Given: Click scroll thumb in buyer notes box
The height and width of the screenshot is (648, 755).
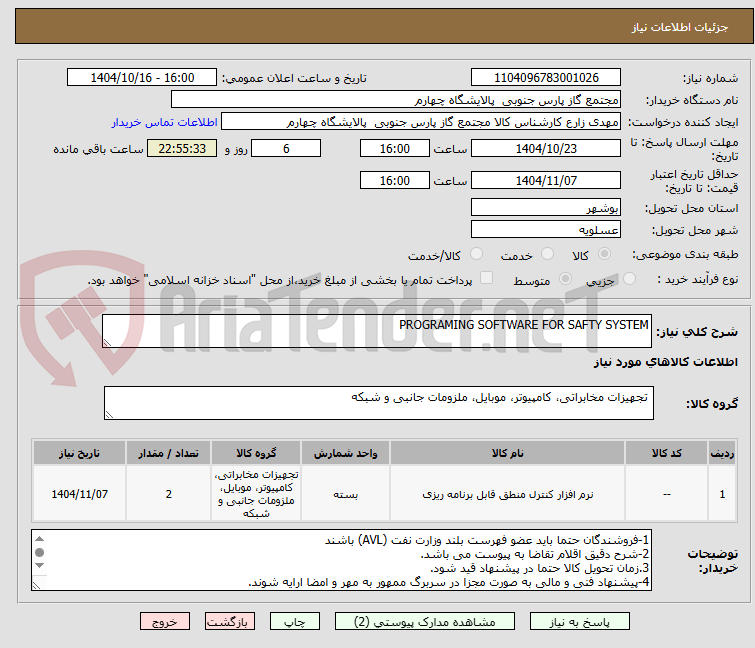Looking at the screenshot, I should click(x=39, y=552).
